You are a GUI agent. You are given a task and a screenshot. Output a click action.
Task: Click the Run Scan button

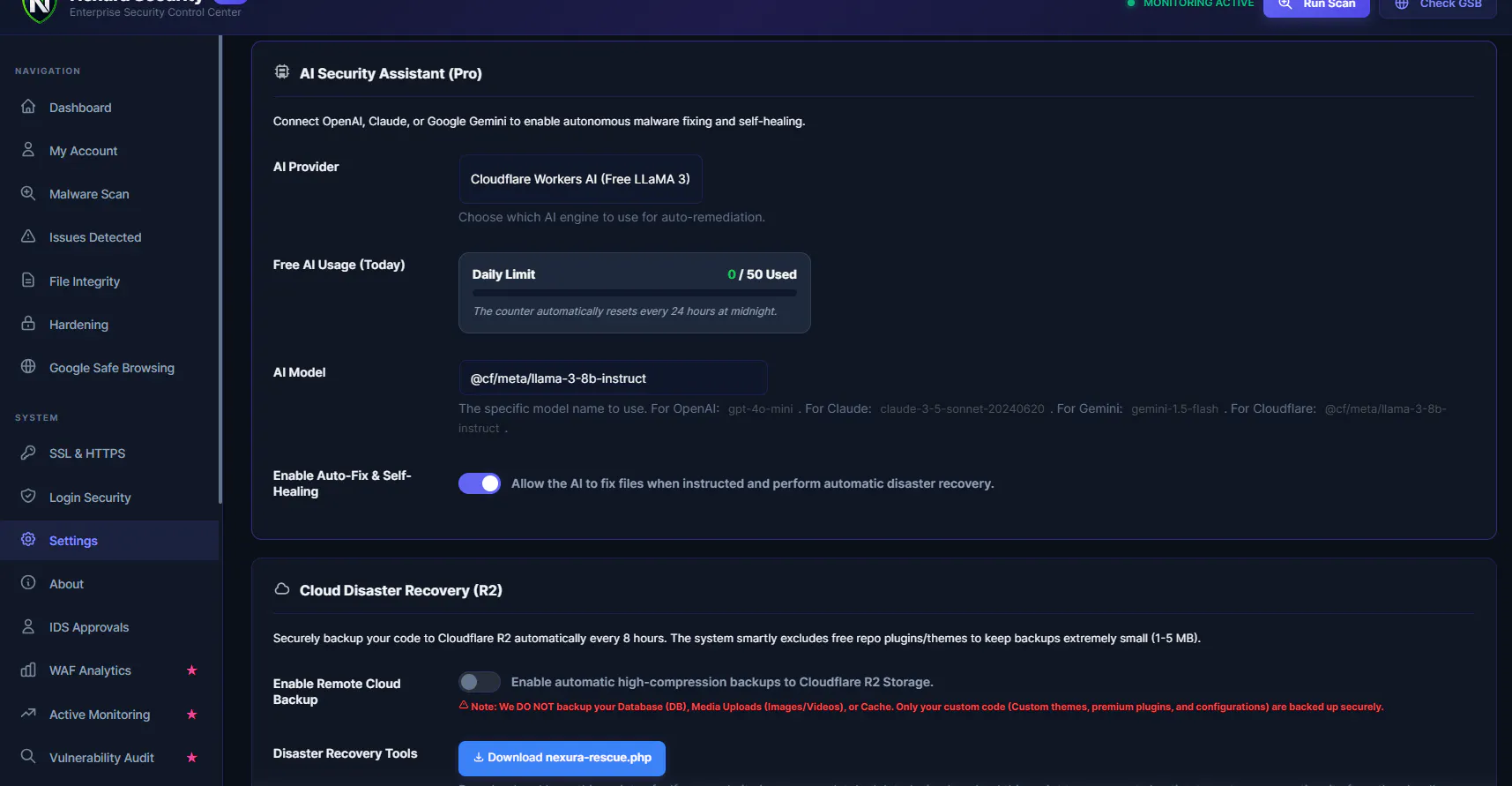[x=1316, y=5]
